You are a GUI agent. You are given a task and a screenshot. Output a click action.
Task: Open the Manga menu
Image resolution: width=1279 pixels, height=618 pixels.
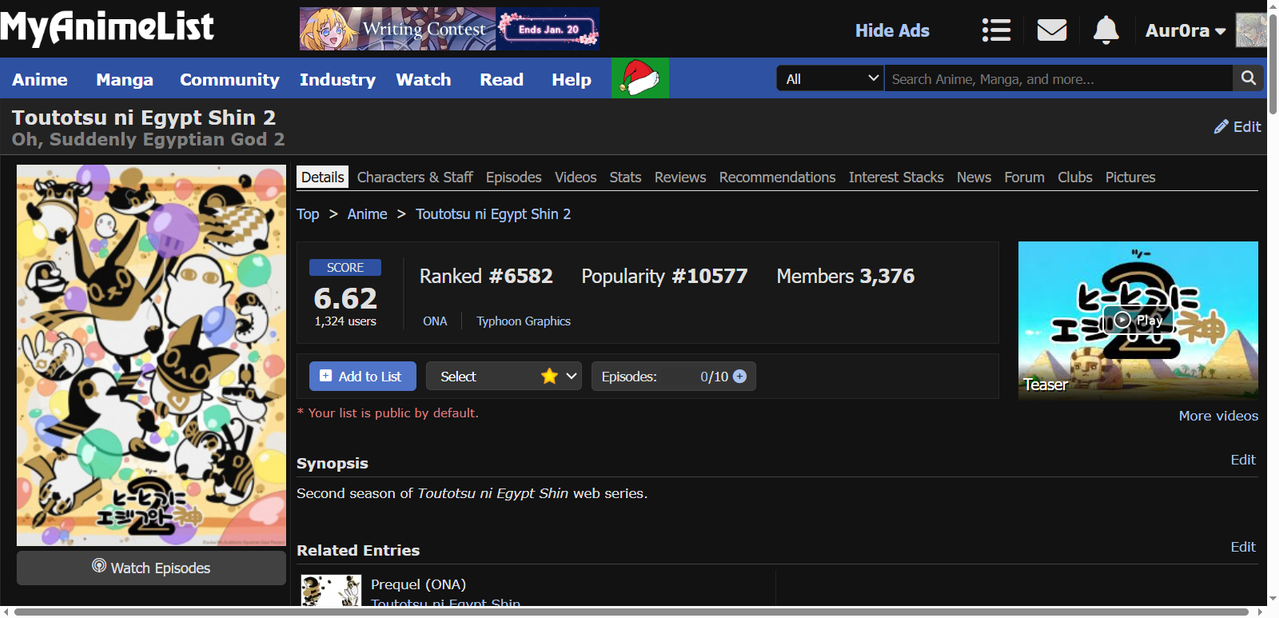click(x=125, y=79)
